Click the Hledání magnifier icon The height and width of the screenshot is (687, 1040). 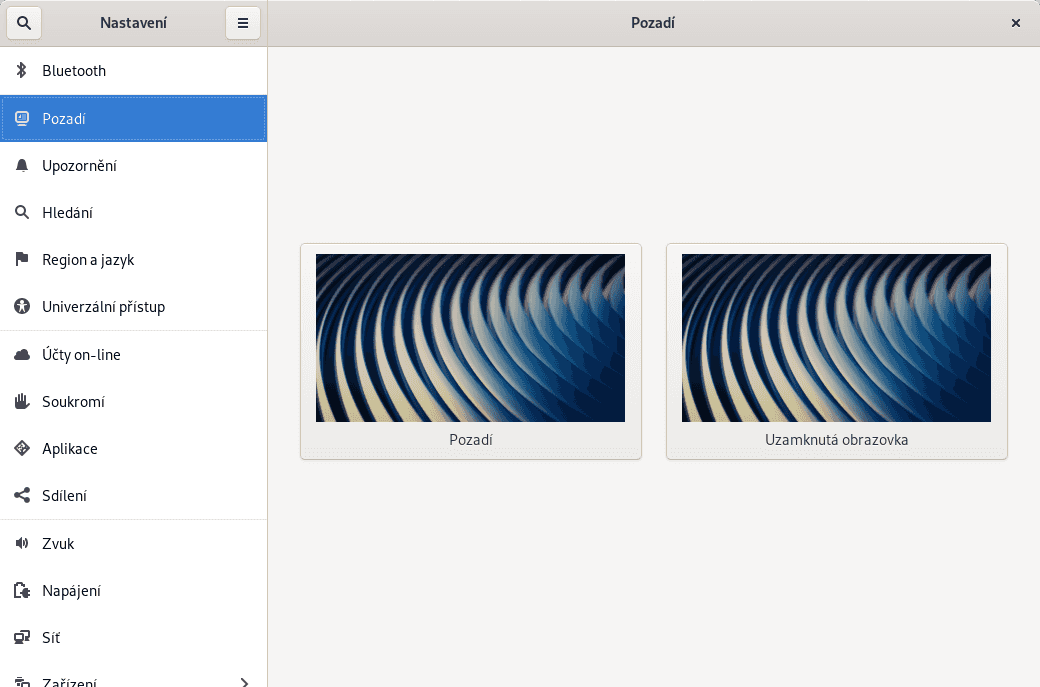coord(22,212)
